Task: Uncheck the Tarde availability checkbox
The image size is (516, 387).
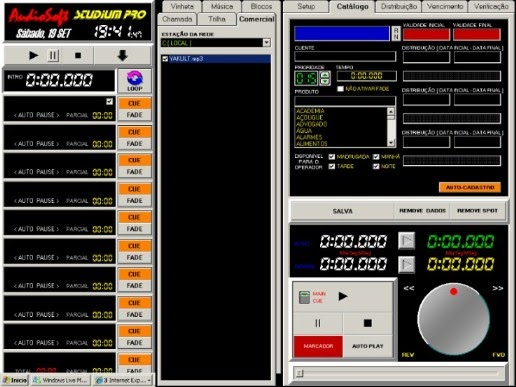Action: [332, 166]
